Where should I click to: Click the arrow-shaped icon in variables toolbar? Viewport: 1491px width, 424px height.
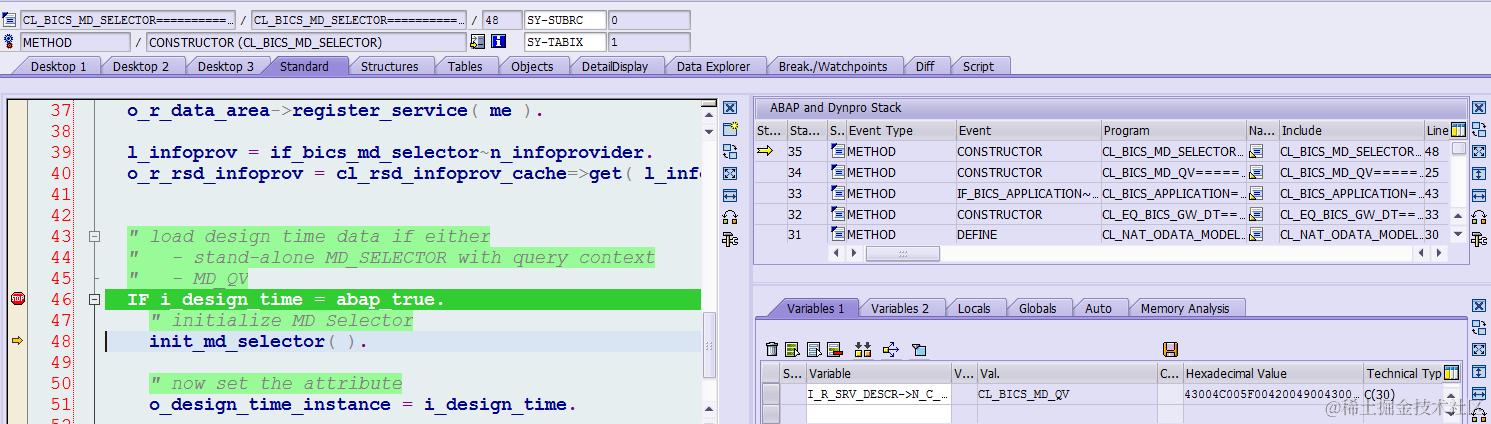coord(891,349)
